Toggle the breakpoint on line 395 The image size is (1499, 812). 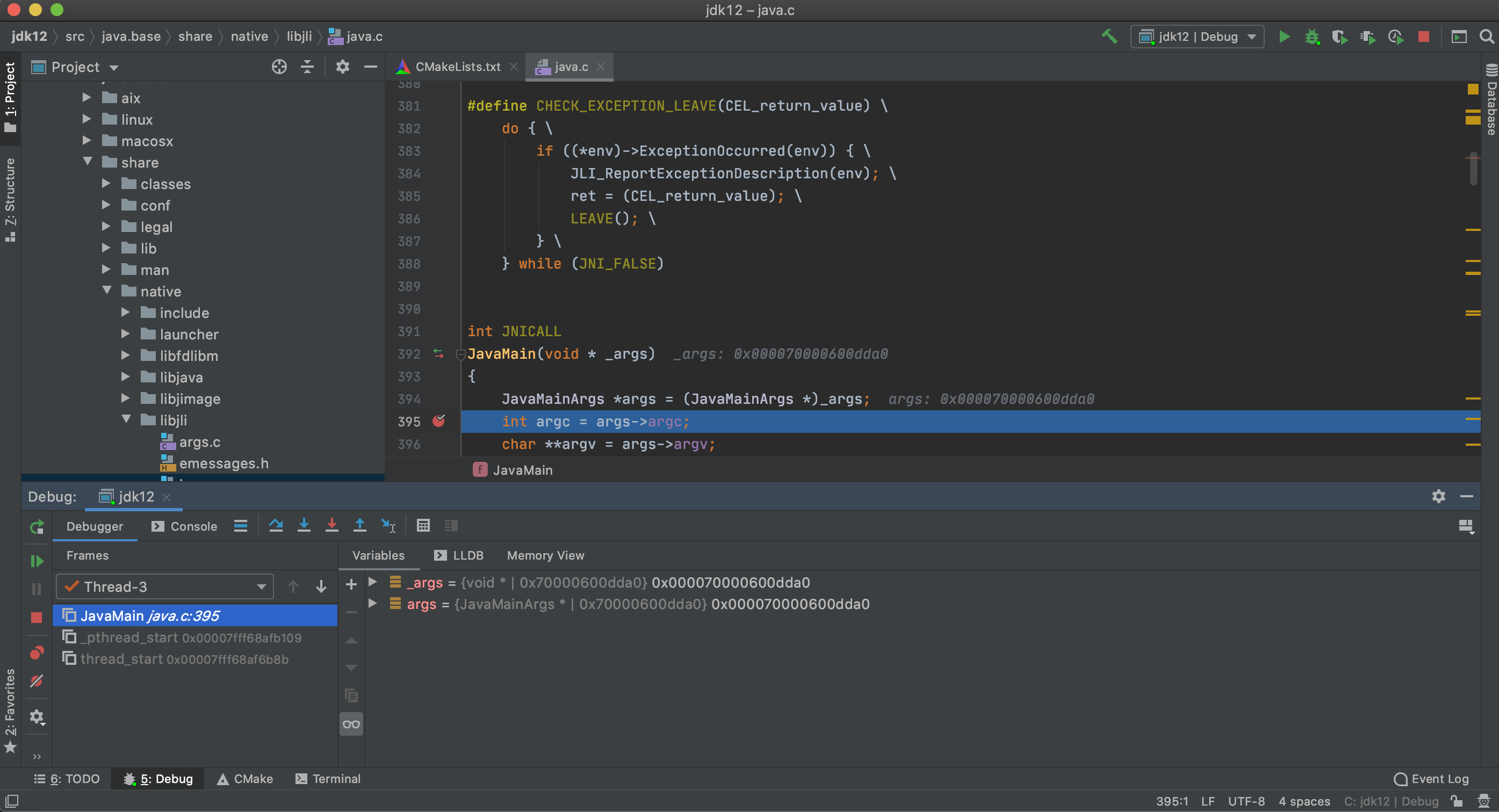439,421
